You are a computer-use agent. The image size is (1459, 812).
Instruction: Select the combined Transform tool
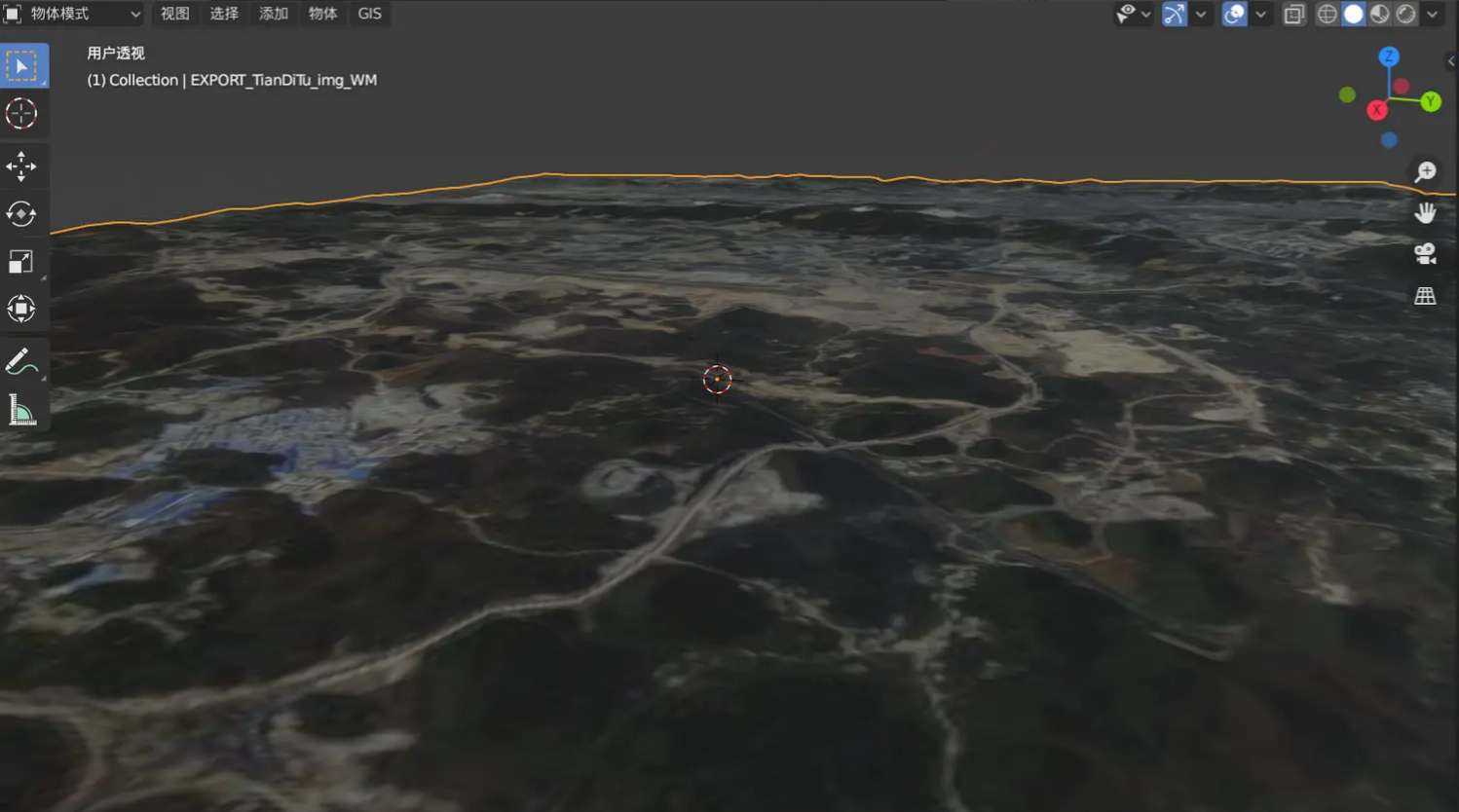pos(21,310)
